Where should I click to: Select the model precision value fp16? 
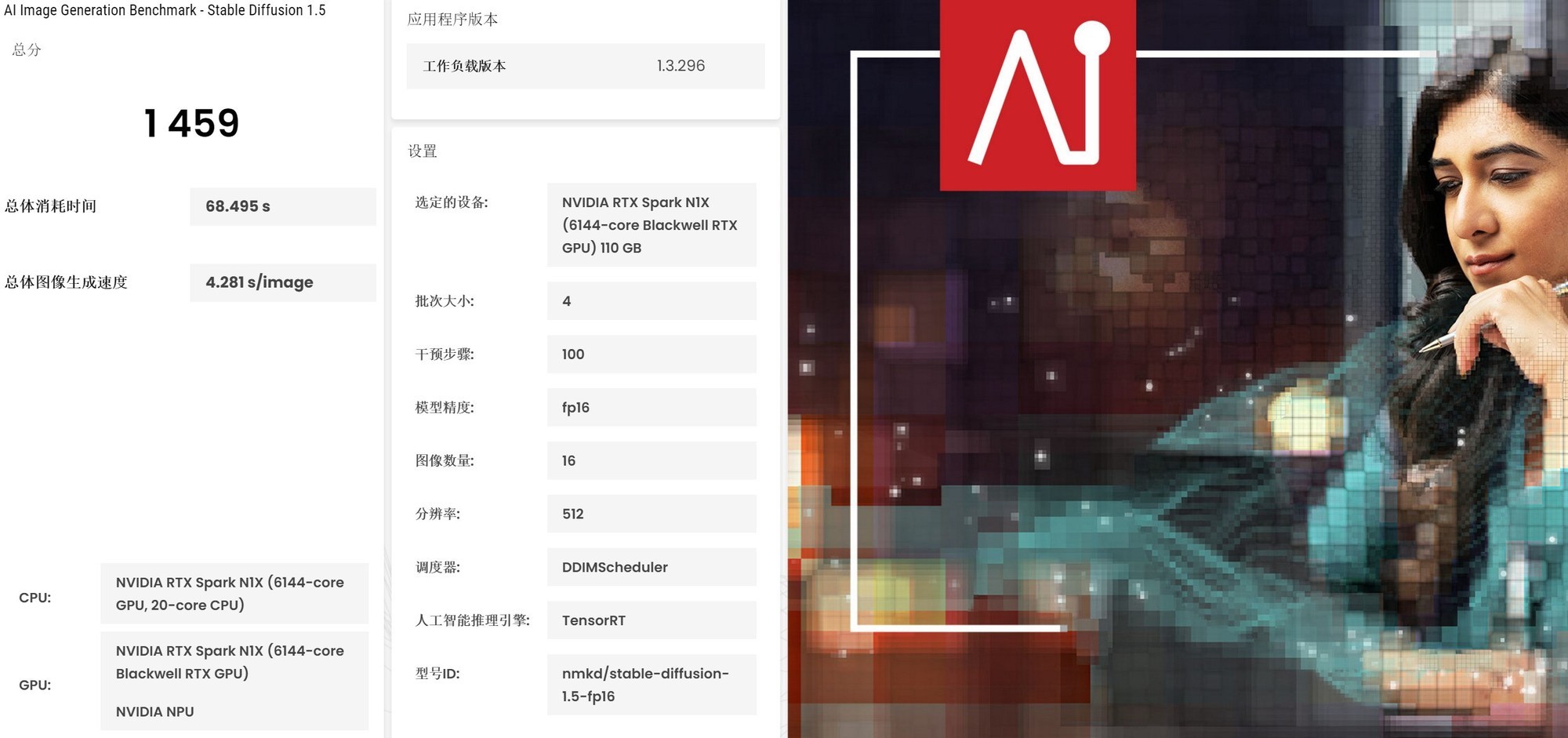652,408
